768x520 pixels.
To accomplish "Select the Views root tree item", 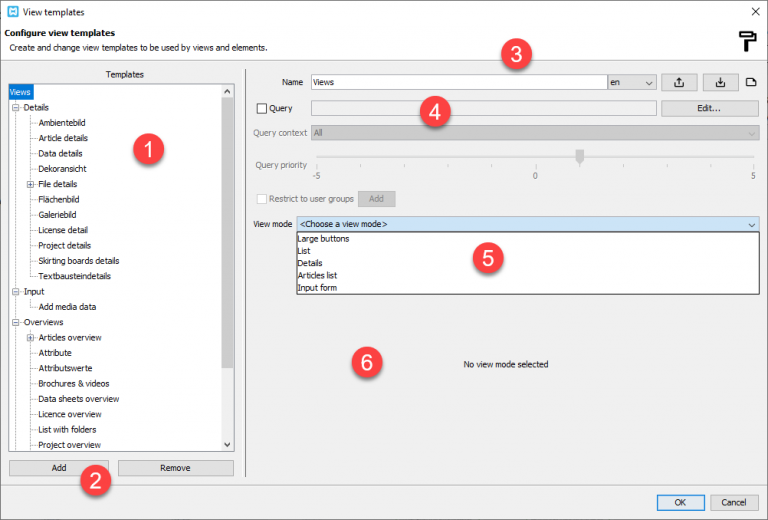I will [x=20, y=92].
